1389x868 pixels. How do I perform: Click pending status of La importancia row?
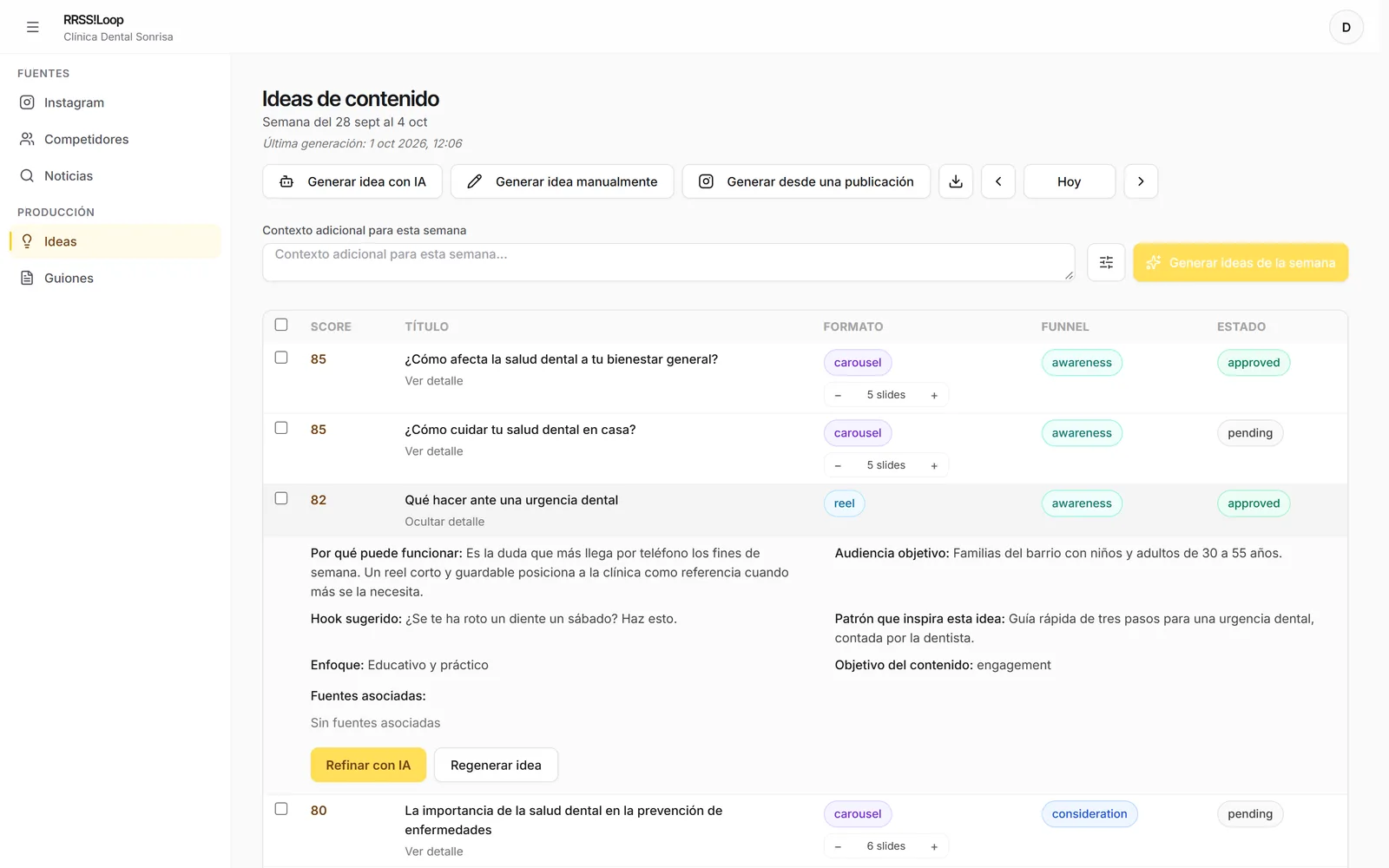tap(1250, 814)
